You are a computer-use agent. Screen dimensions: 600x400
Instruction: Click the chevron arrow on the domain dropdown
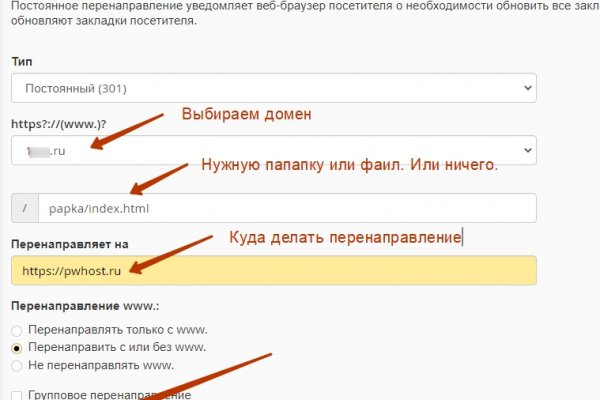(527, 150)
